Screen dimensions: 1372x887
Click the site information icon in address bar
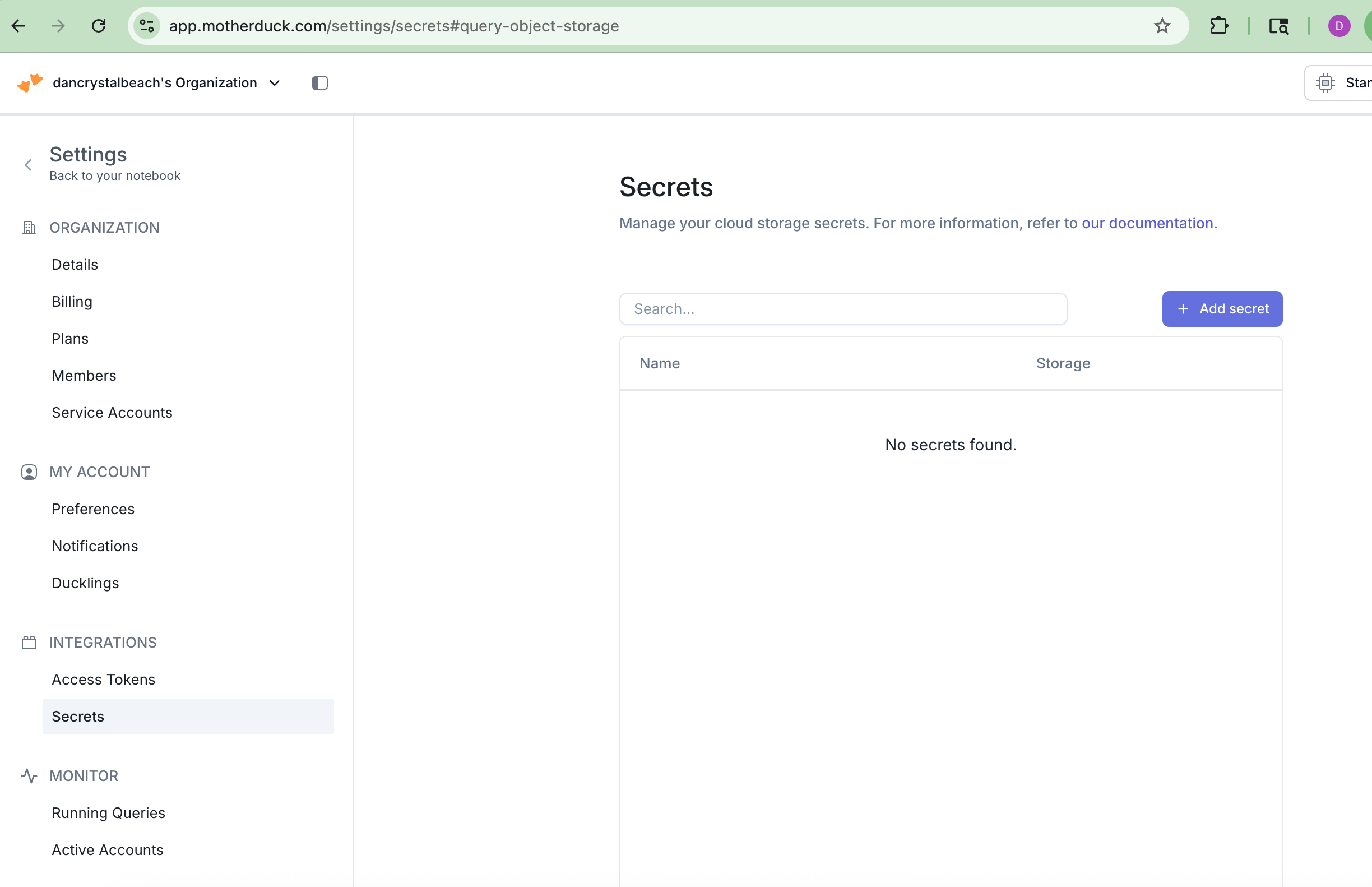[x=147, y=26]
